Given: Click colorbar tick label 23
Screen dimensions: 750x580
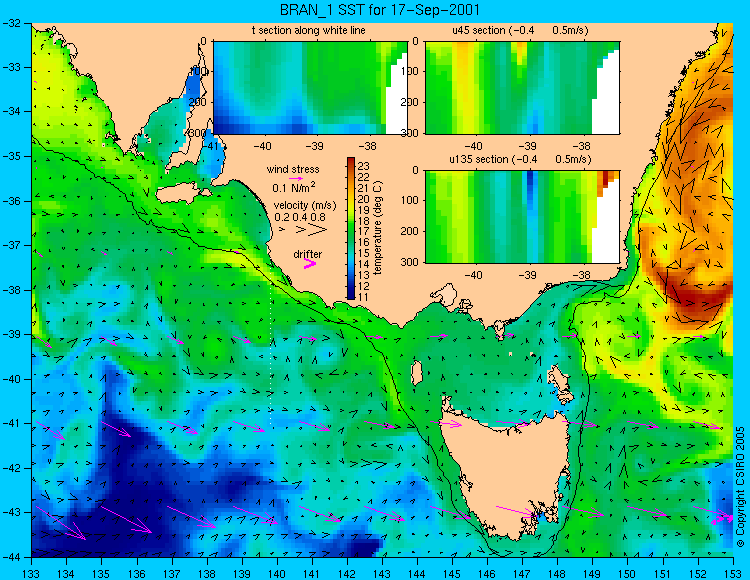Looking at the screenshot, I should pyautogui.click(x=363, y=166).
